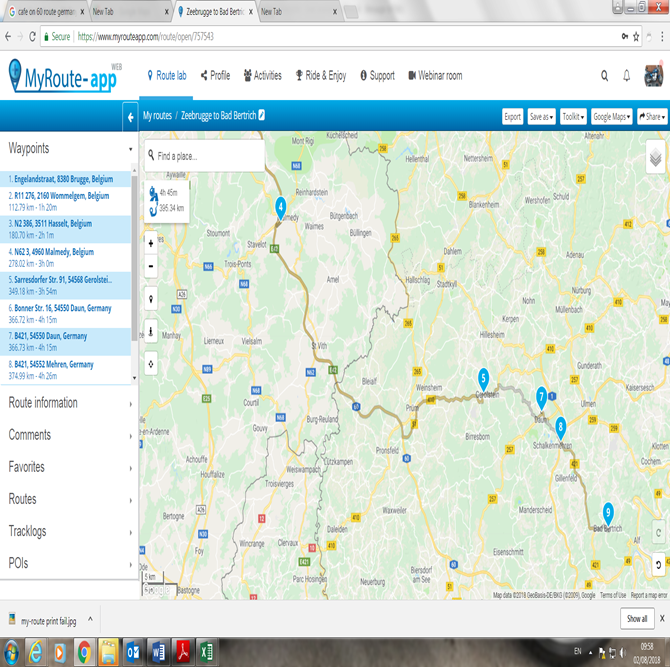Open the map layers selector icon
670x667 pixels.
point(655,157)
